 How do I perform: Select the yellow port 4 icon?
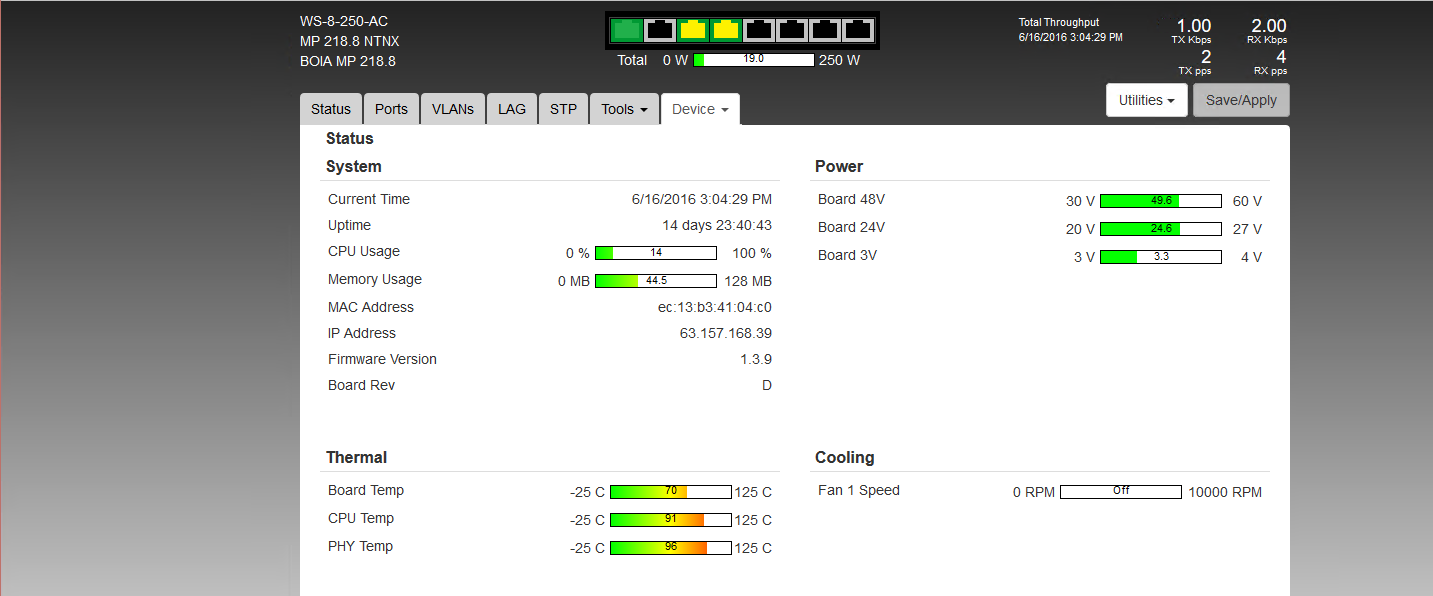[x=725, y=30]
